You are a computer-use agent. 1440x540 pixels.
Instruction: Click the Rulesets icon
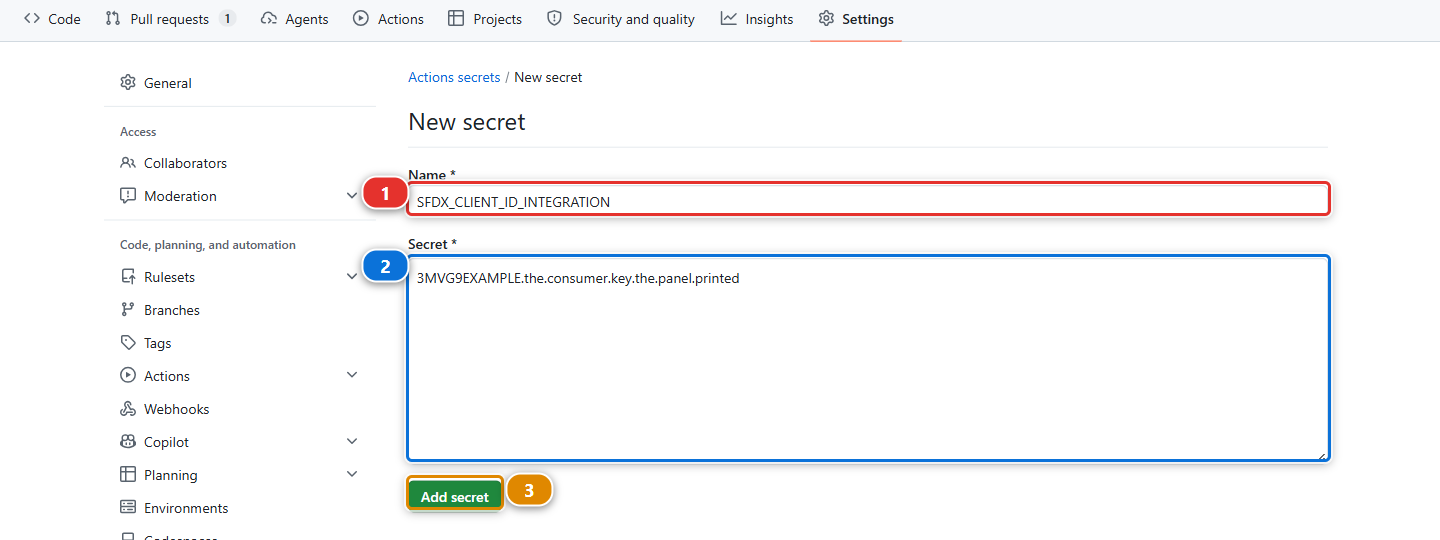tap(128, 277)
